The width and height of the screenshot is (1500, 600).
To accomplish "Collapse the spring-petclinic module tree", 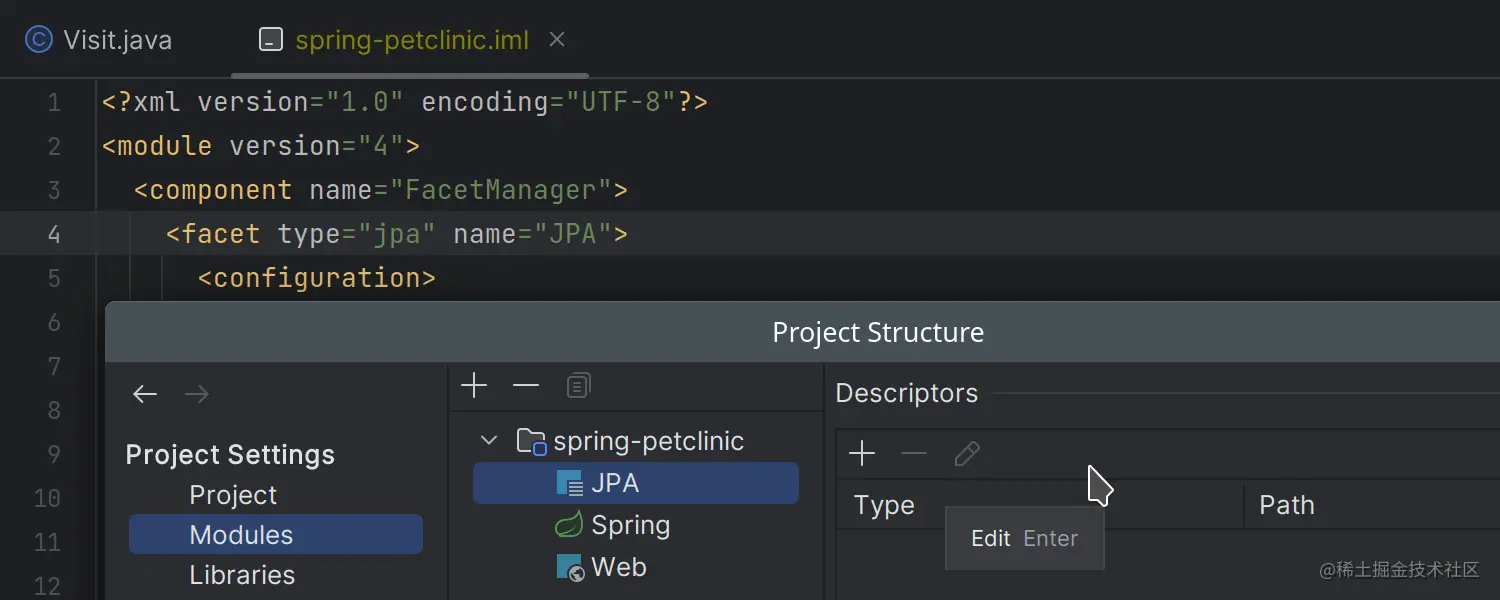I will pyautogui.click(x=489, y=441).
